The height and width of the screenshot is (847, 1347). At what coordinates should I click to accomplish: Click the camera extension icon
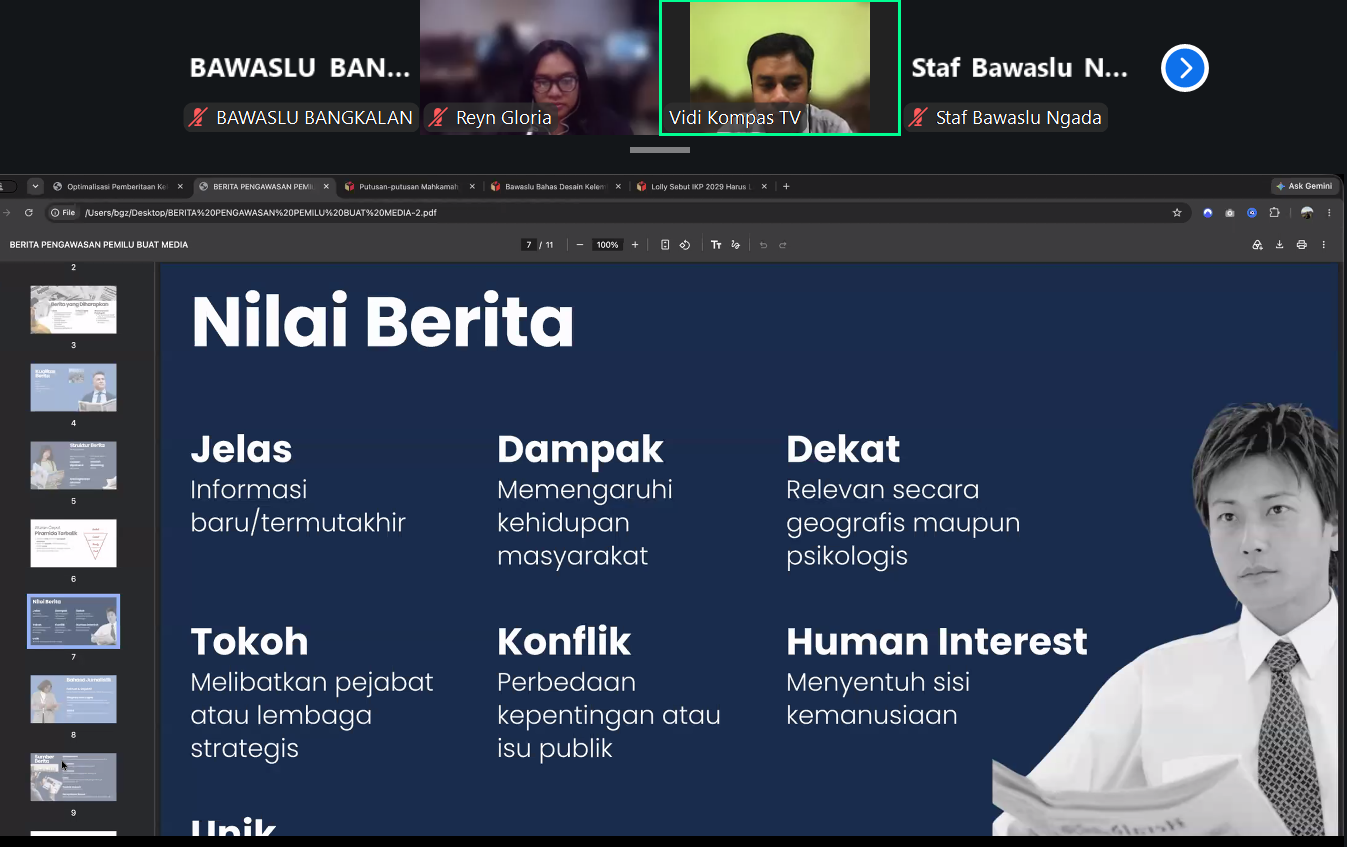pyautogui.click(x=1230, y=213)
